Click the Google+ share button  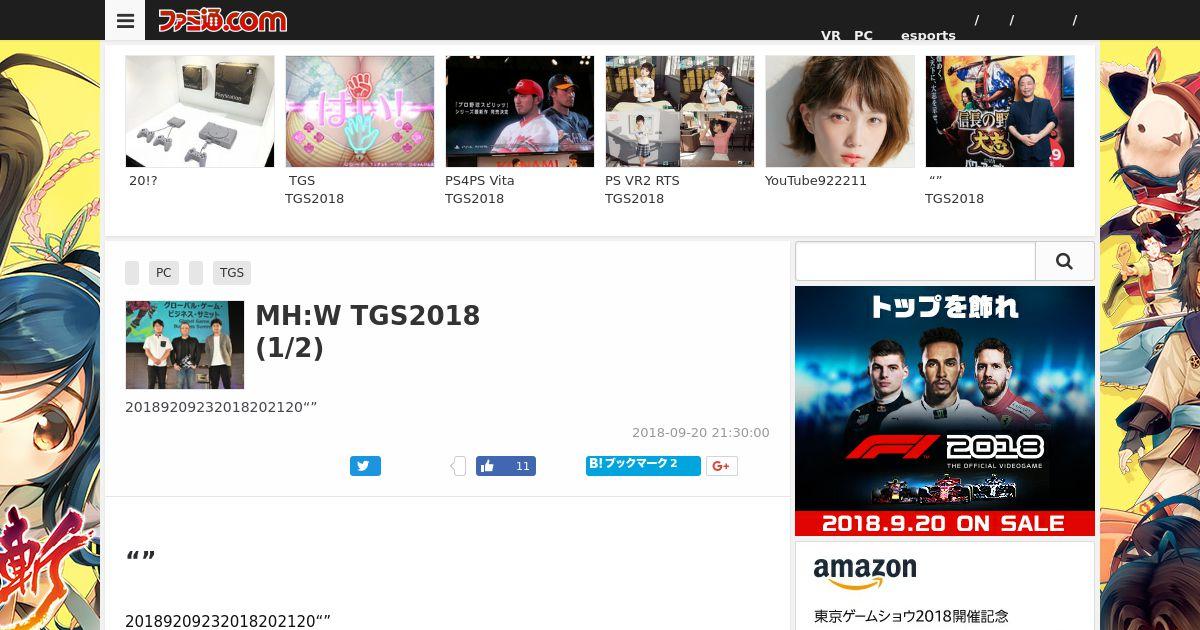click(722, 466)
